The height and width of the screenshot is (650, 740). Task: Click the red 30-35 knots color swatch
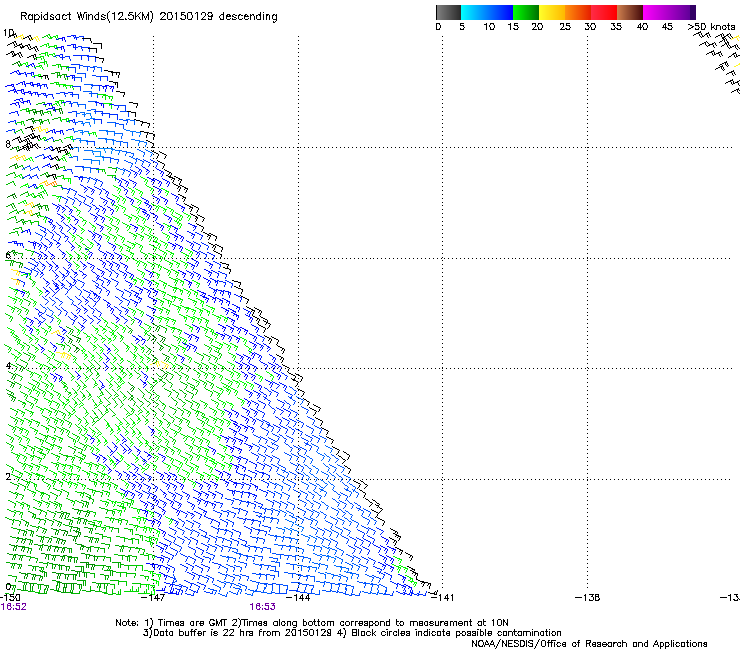604,12
